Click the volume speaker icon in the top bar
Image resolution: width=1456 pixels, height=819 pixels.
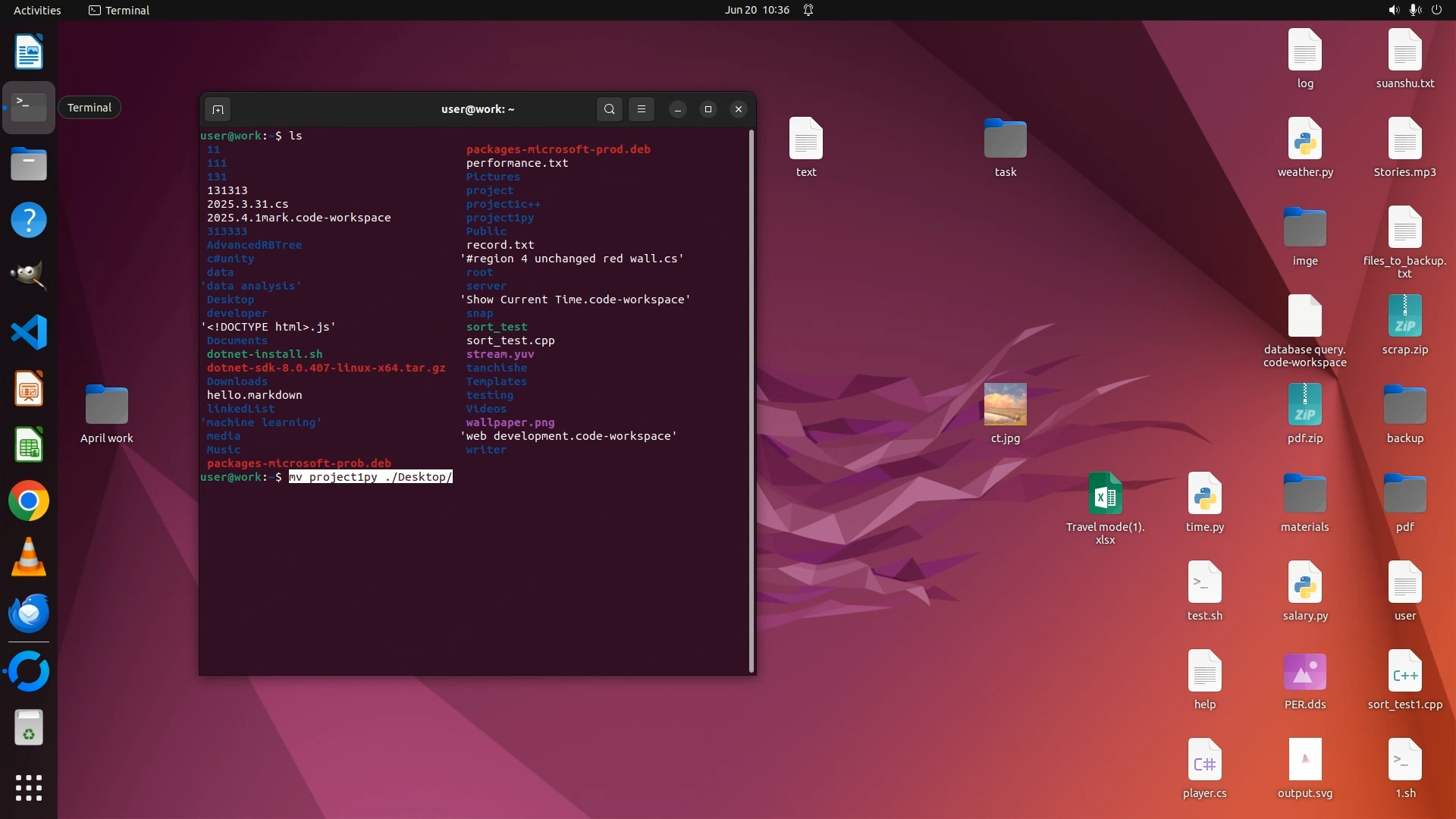[1393, 10]
